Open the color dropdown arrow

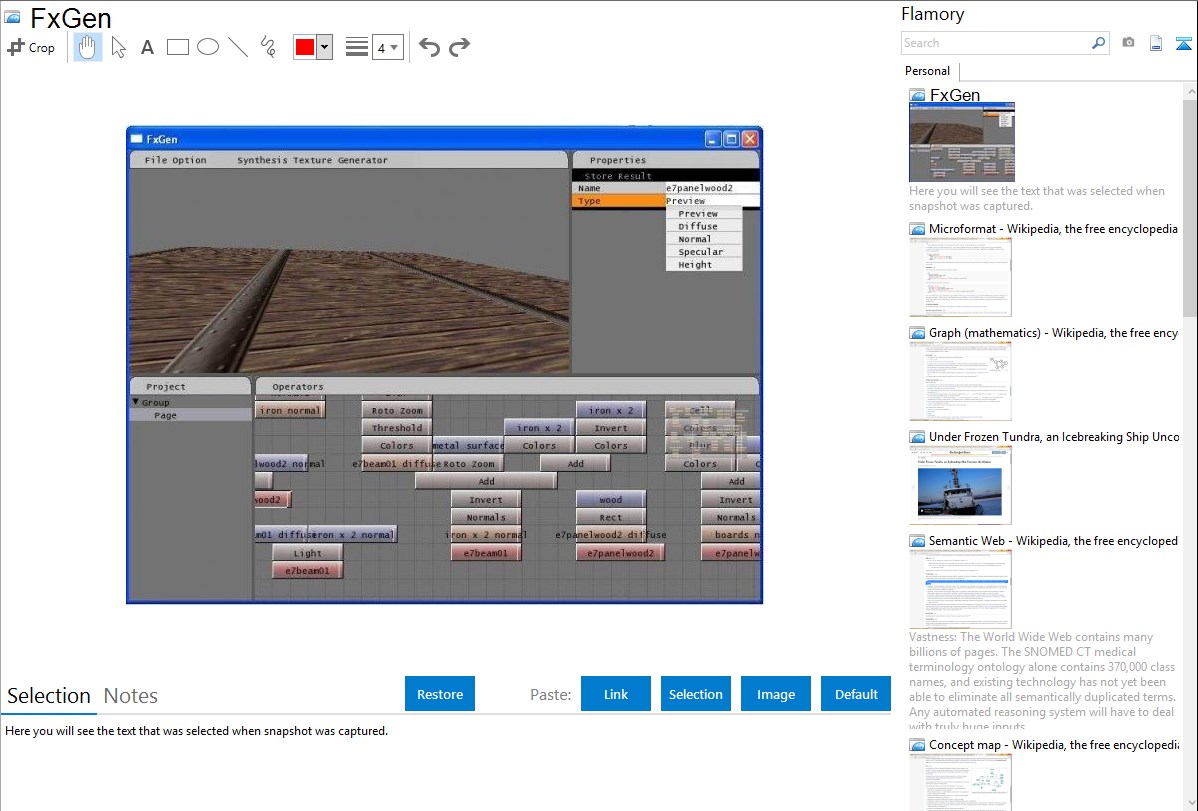pos(325,47)
